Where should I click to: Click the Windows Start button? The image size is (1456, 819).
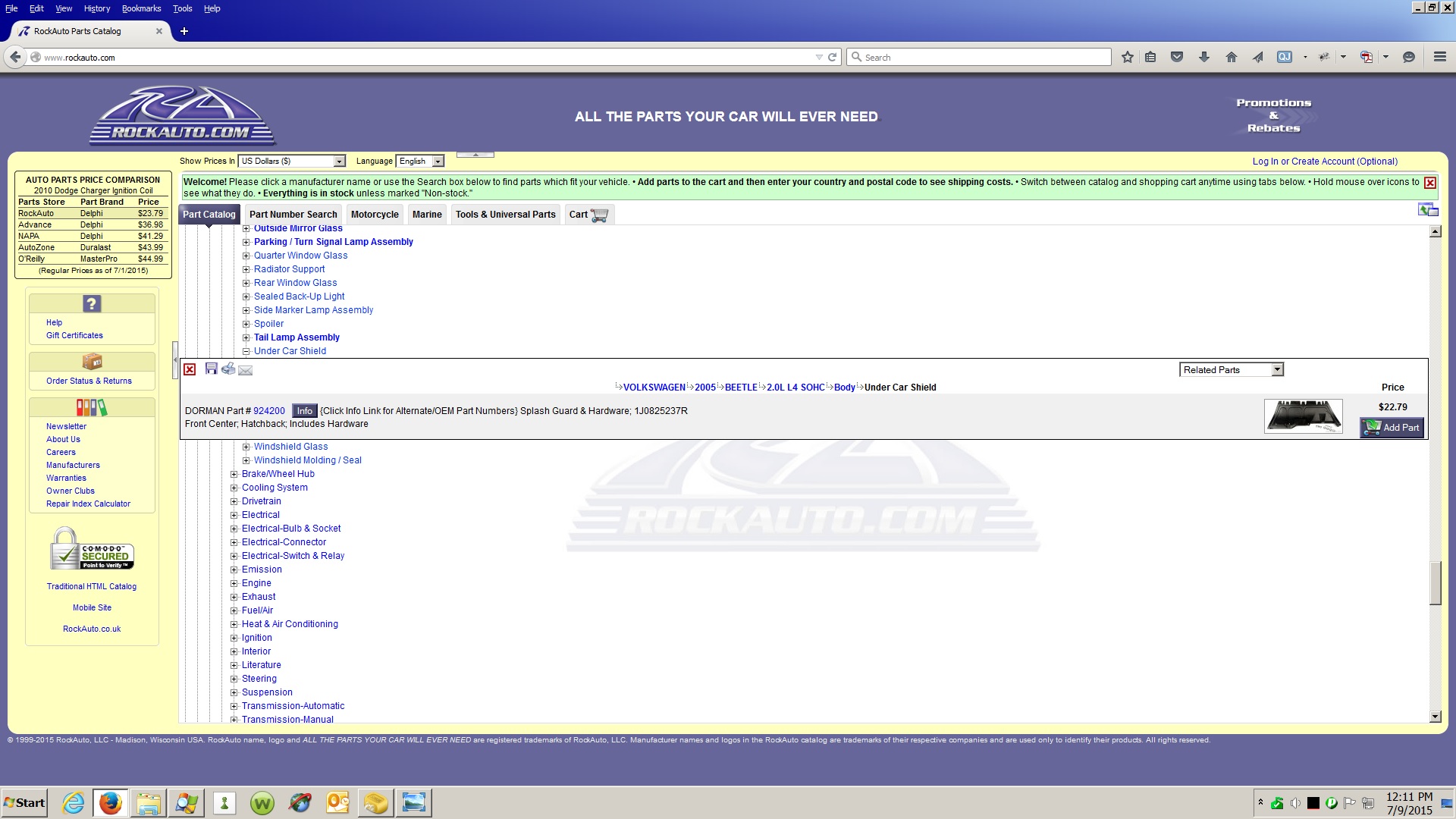click(24, 802)
